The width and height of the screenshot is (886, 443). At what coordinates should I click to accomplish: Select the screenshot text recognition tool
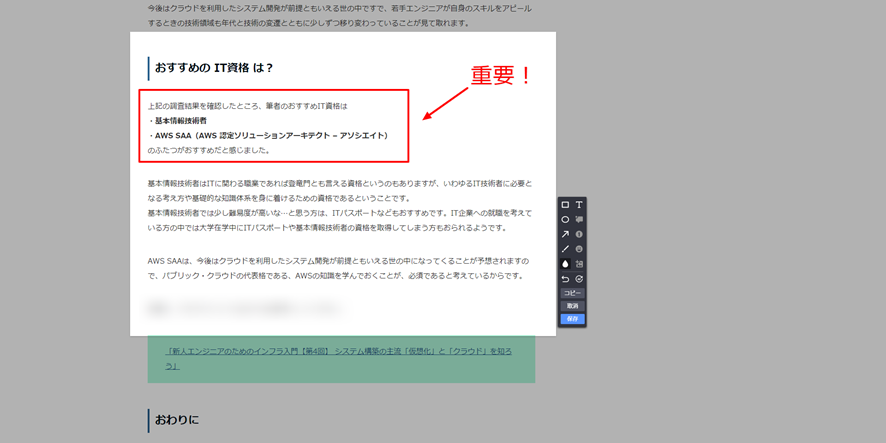coord(579,264)
